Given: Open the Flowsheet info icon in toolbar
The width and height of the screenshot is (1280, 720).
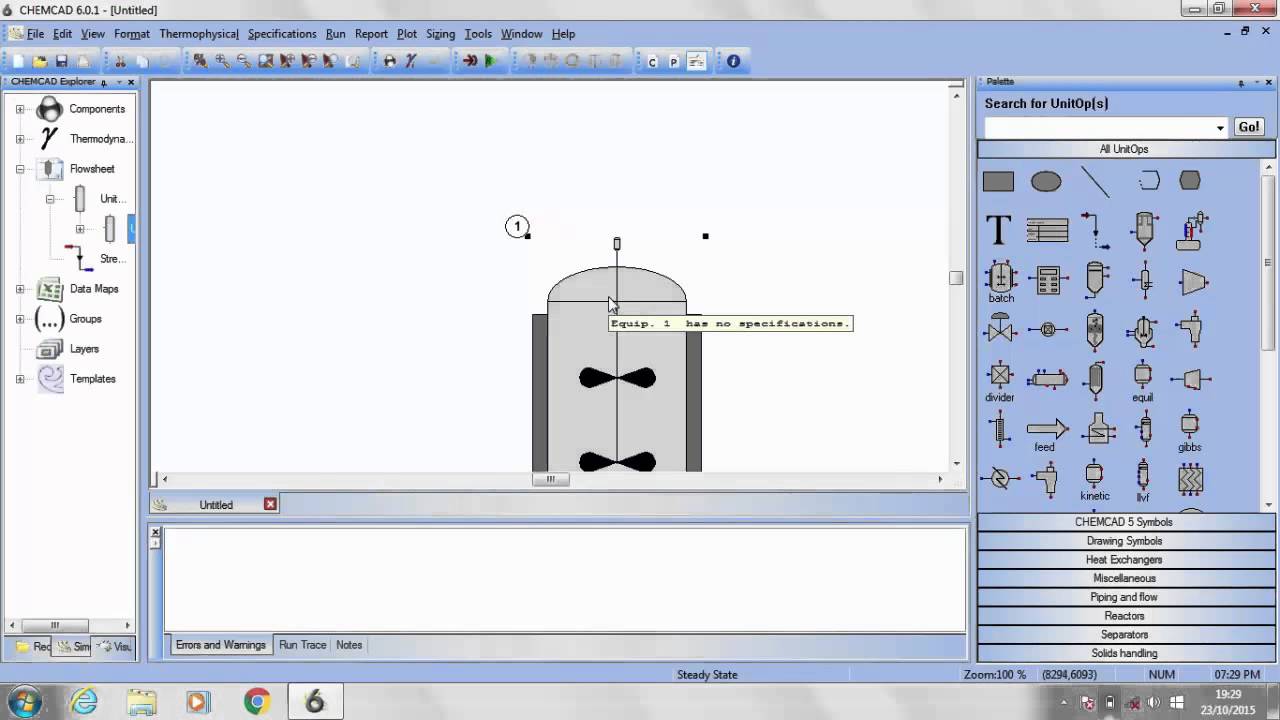Looking at the screenshot, I should coord(733,61).
